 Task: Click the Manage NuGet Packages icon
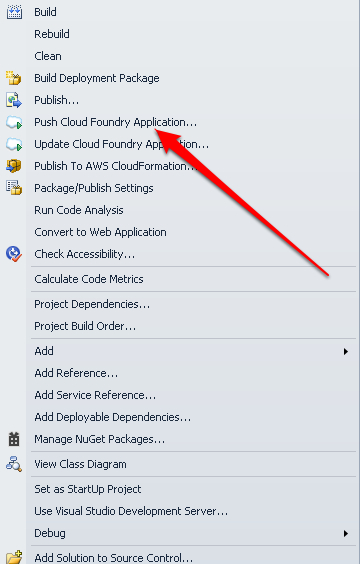tap(14, 439)
